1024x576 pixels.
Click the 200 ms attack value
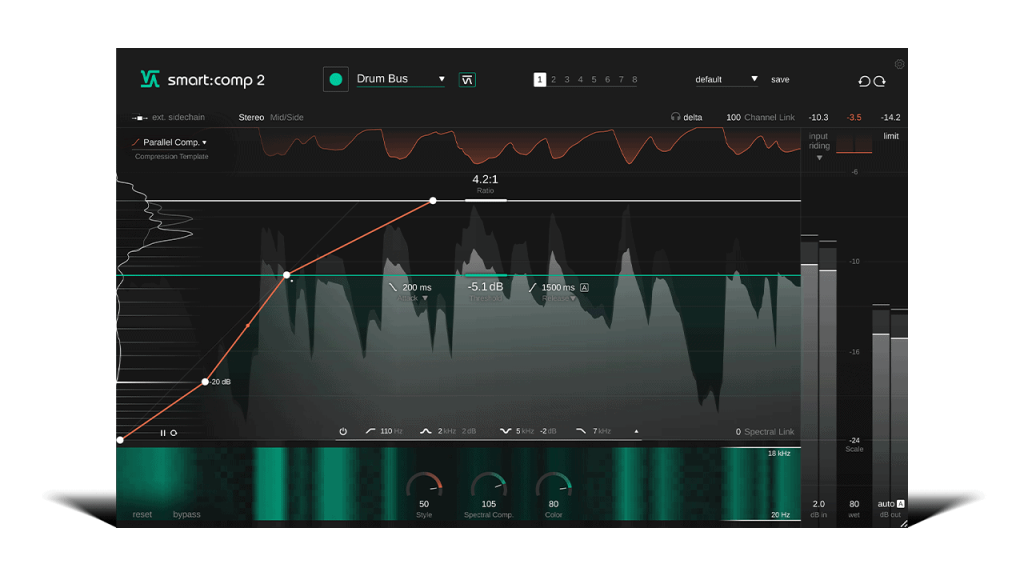tap(417, 287)
